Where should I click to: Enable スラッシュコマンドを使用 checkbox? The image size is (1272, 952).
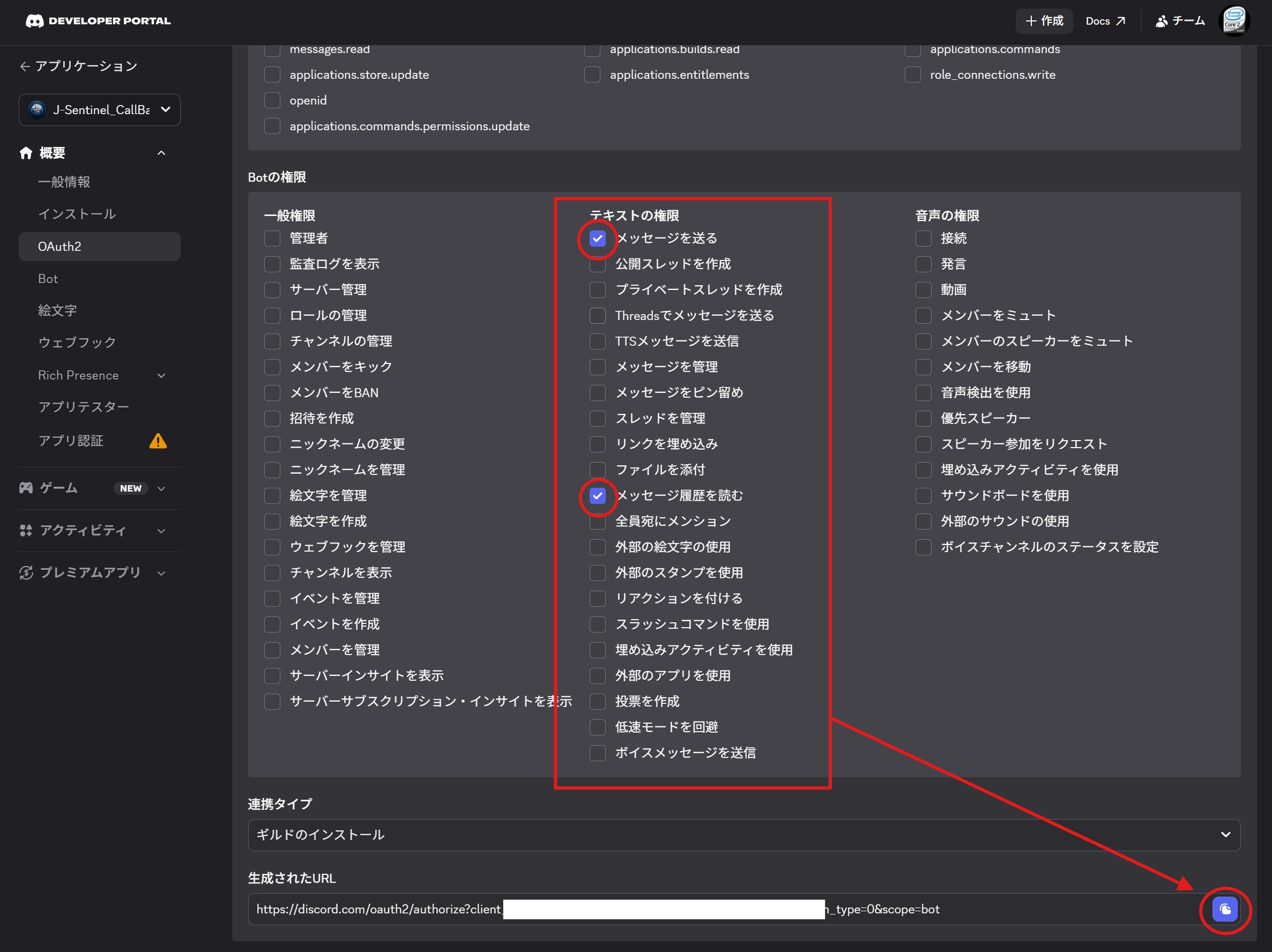[598, 624]
